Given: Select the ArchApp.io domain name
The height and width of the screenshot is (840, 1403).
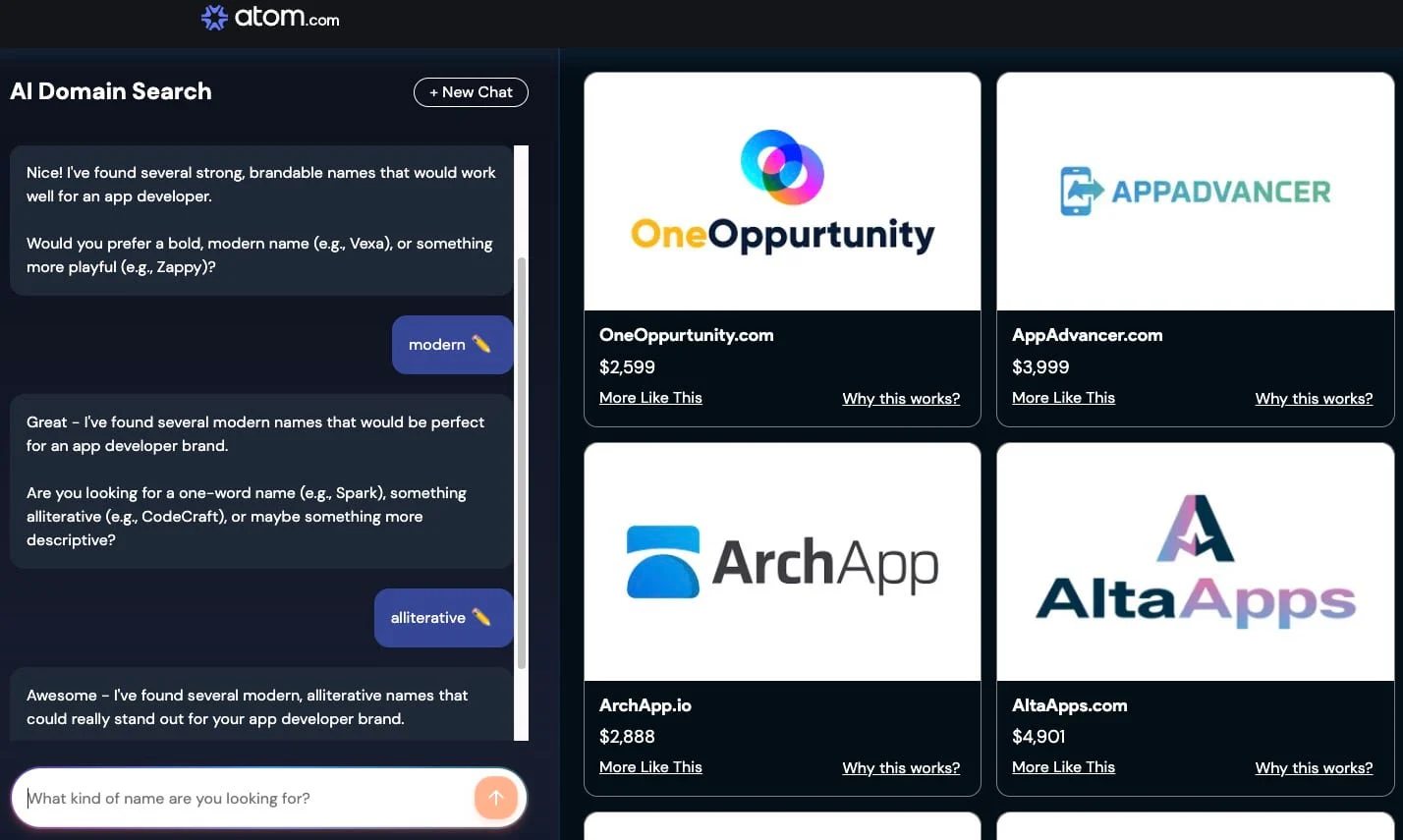Looking at the screenshot, I should pyautogui.click(x=645, y=705).
